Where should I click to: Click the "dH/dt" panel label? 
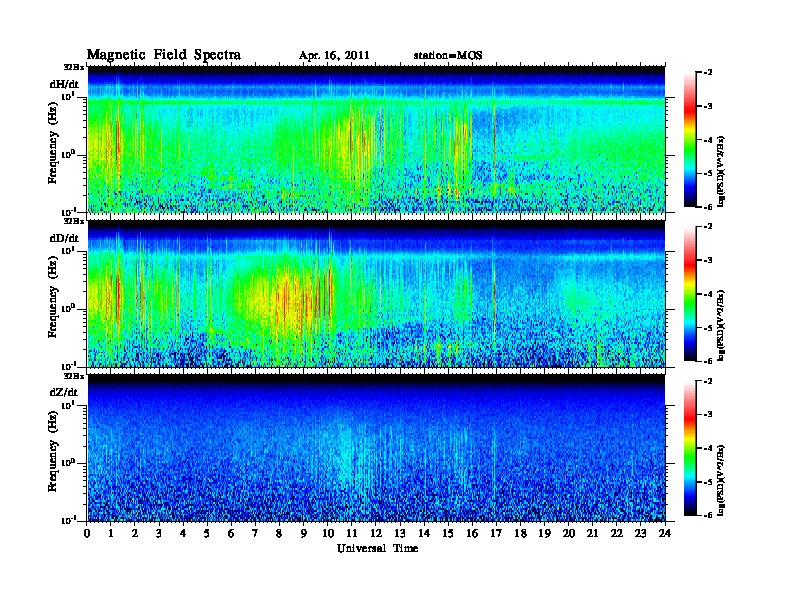(64, 84)
